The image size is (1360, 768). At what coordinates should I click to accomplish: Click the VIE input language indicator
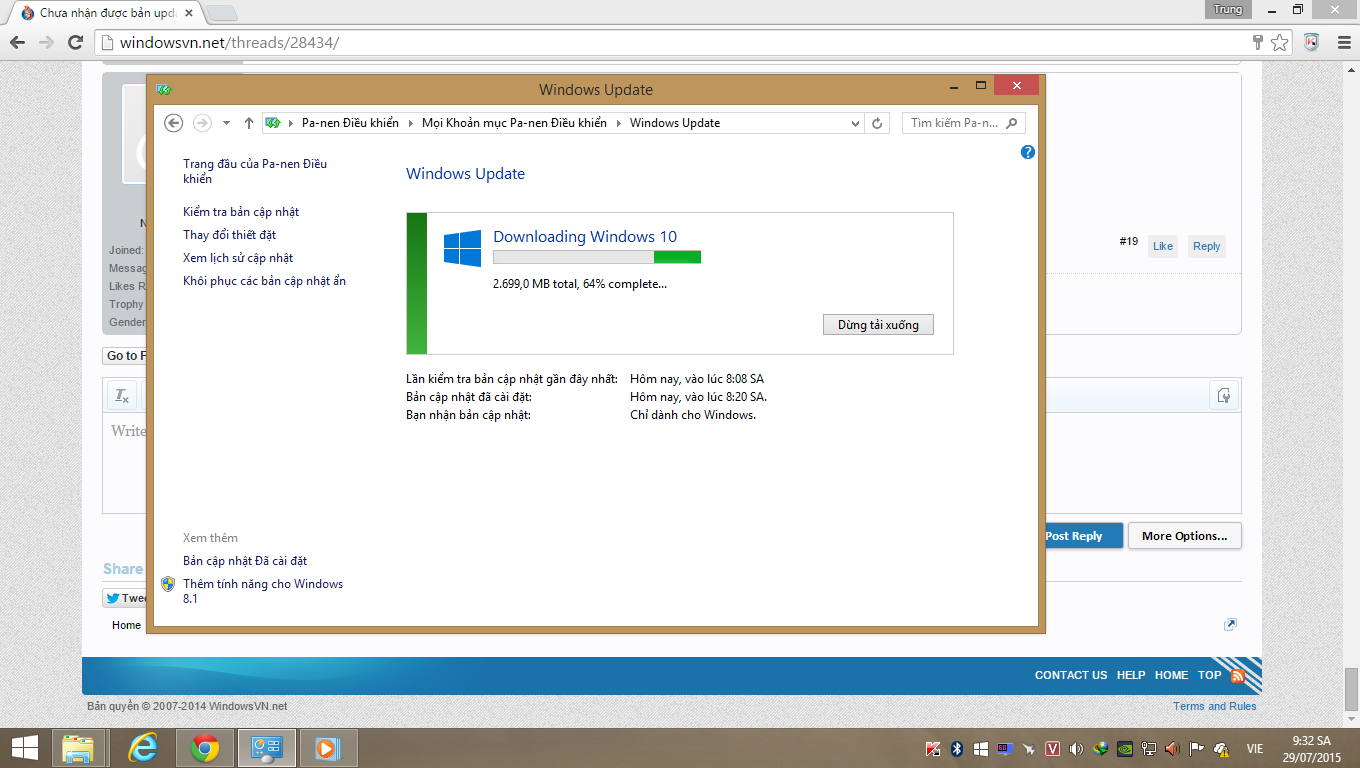coord(1254,749)
